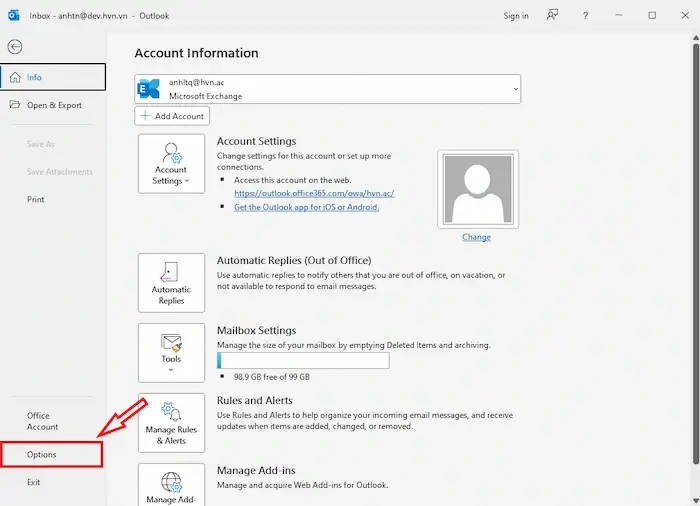Click the mailbox storage usage bar
This screenshot has height=506, width=700.
click(303, 360)
